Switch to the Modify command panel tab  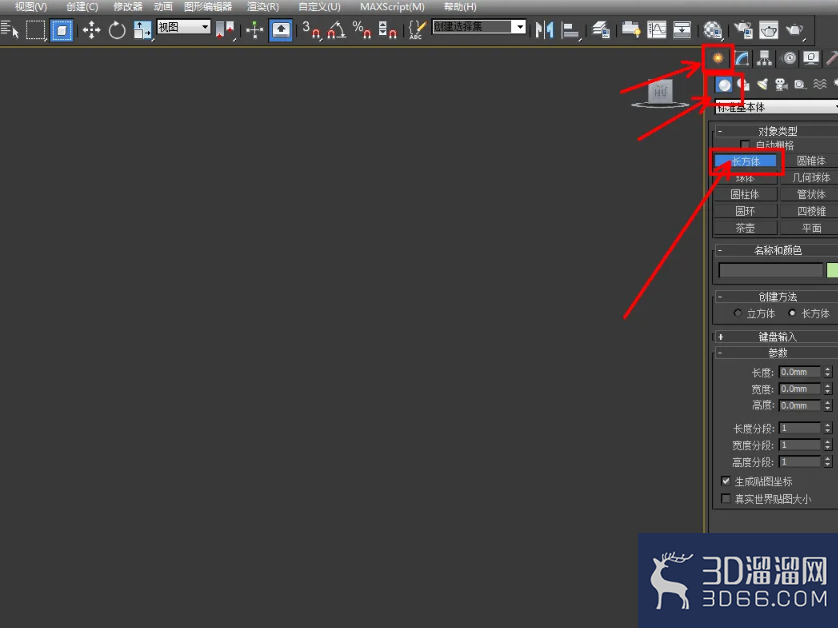(x=741, y=58)
